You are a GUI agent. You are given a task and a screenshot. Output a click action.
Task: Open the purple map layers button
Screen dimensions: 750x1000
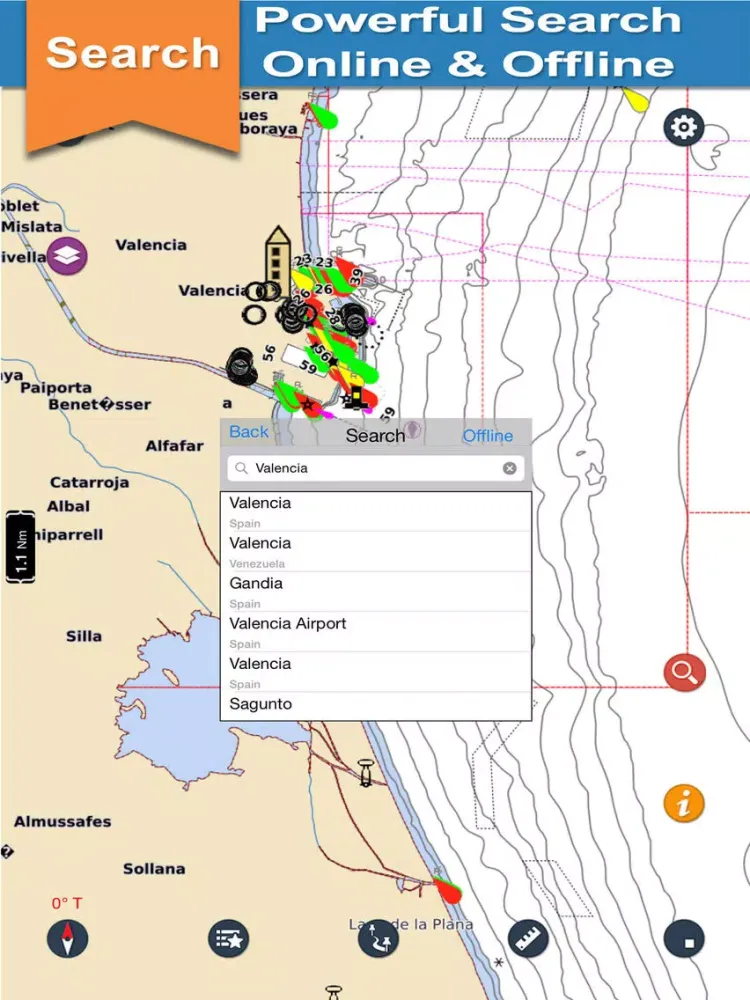(x=67, y=255)
